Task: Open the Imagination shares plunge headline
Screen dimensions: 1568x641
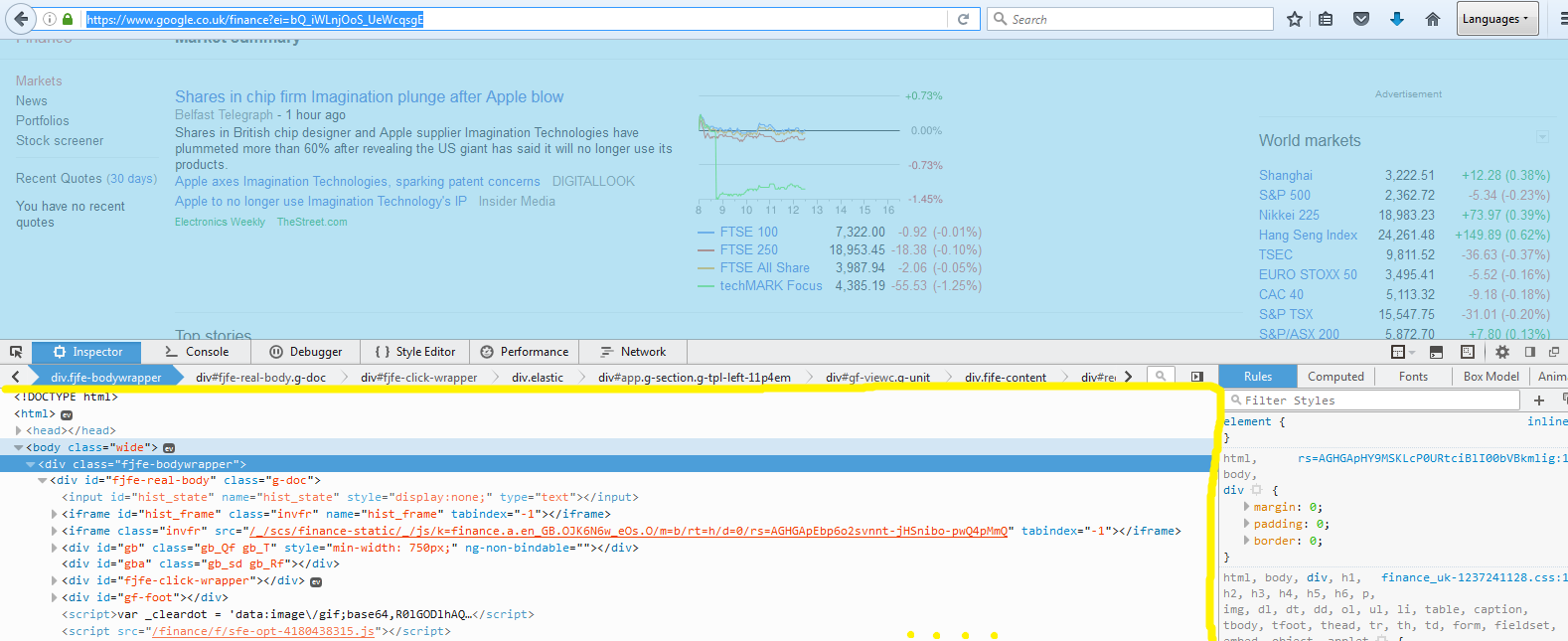Action: [370, 97]
